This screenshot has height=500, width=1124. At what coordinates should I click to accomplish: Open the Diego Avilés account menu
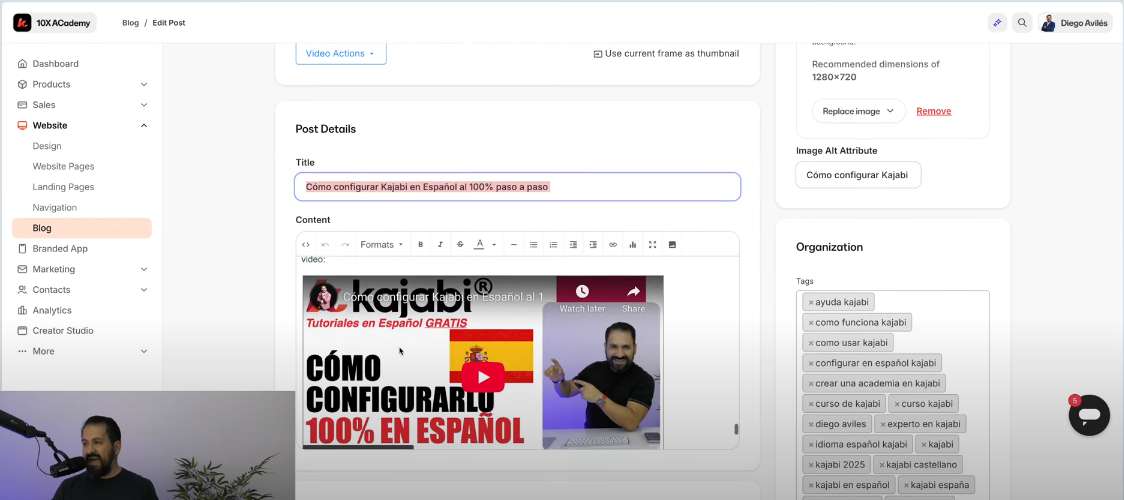(1075, 23)
